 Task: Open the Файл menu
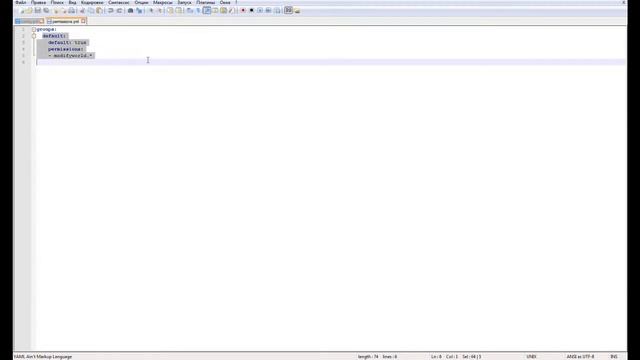coord(20,2)
